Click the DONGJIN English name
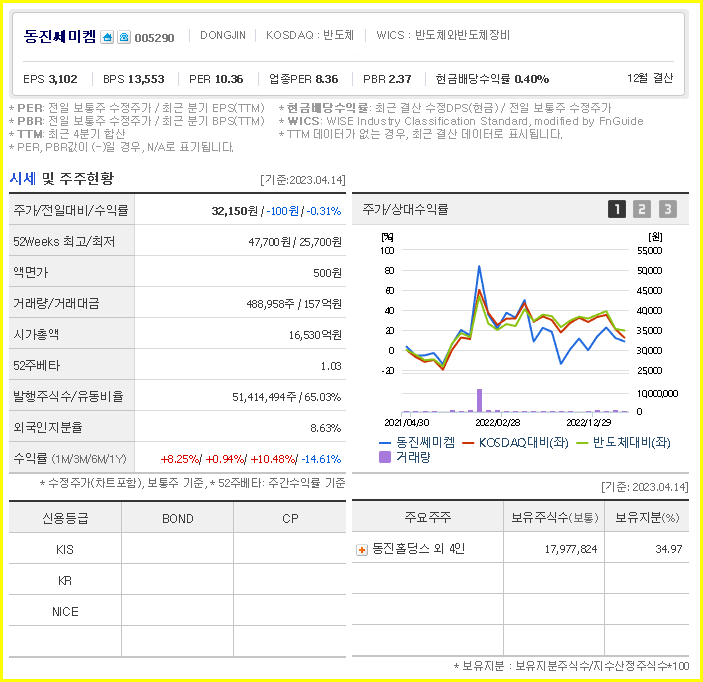 point(223,35)
